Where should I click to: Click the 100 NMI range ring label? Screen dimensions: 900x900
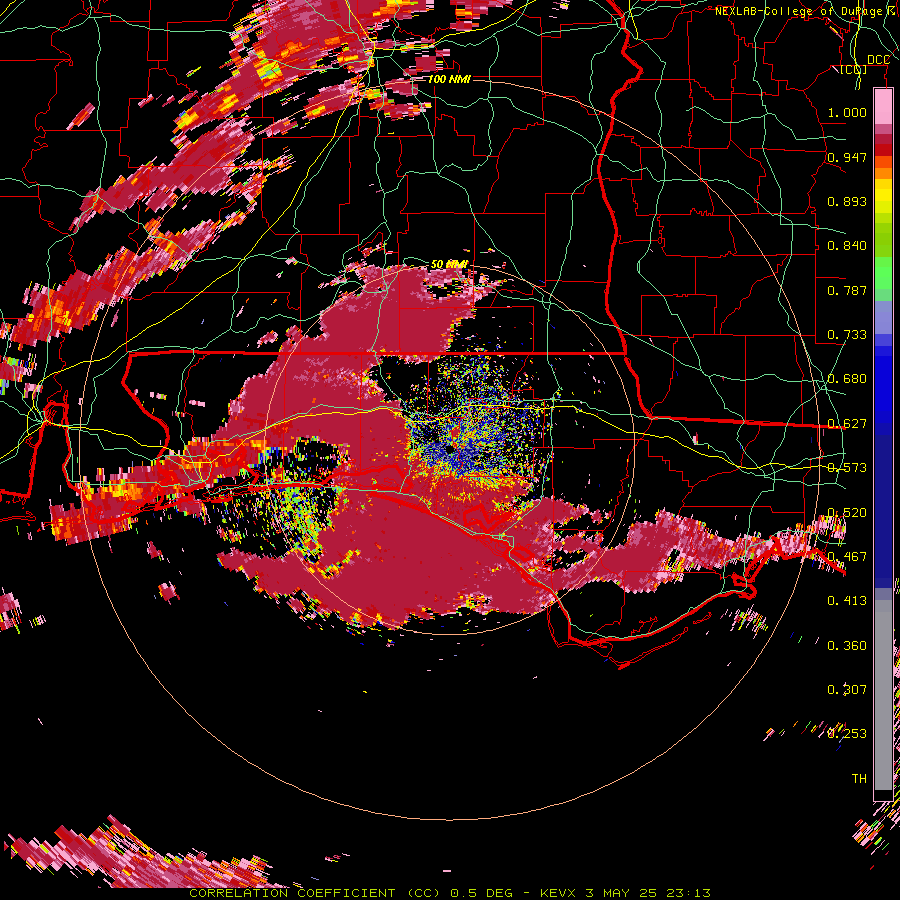[x=449, y=79]
